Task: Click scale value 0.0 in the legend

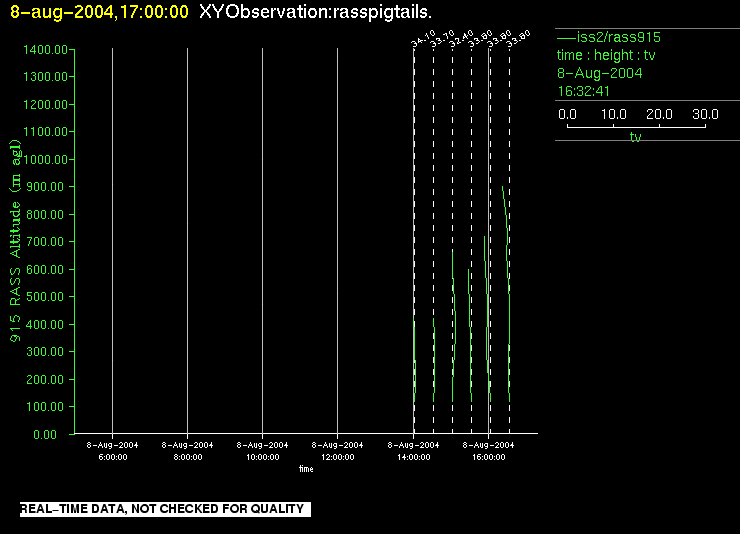Action: (x=567, y=114)
